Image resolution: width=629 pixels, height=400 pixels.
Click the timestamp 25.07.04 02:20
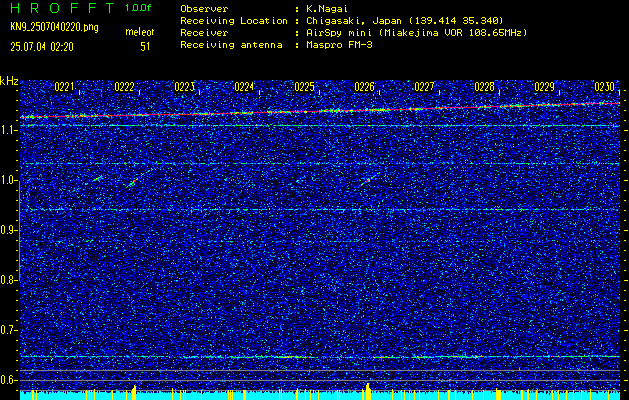pos(42,47)
